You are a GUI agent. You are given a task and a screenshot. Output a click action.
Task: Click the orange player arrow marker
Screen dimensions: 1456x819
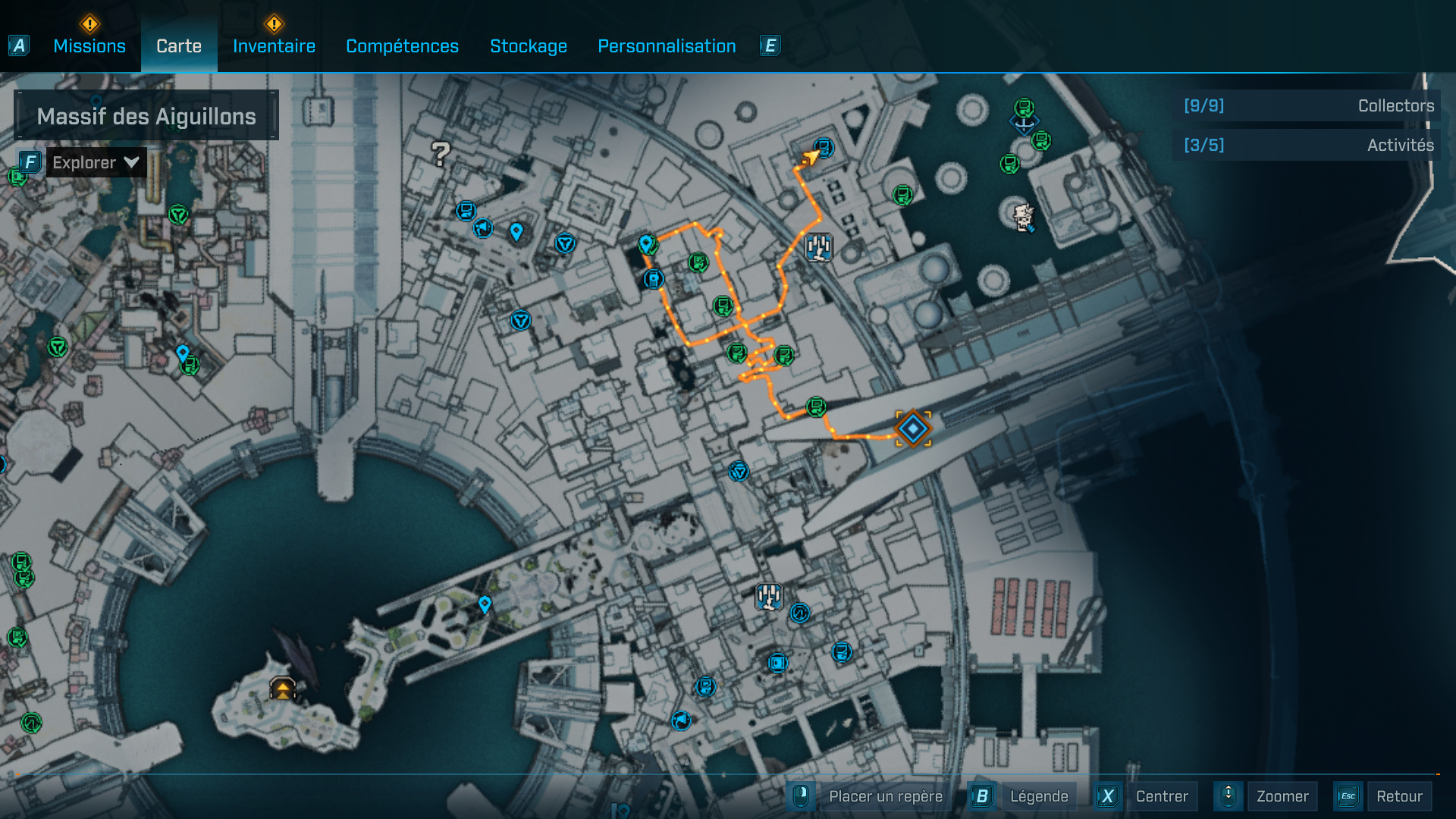(x=810, y=157)
